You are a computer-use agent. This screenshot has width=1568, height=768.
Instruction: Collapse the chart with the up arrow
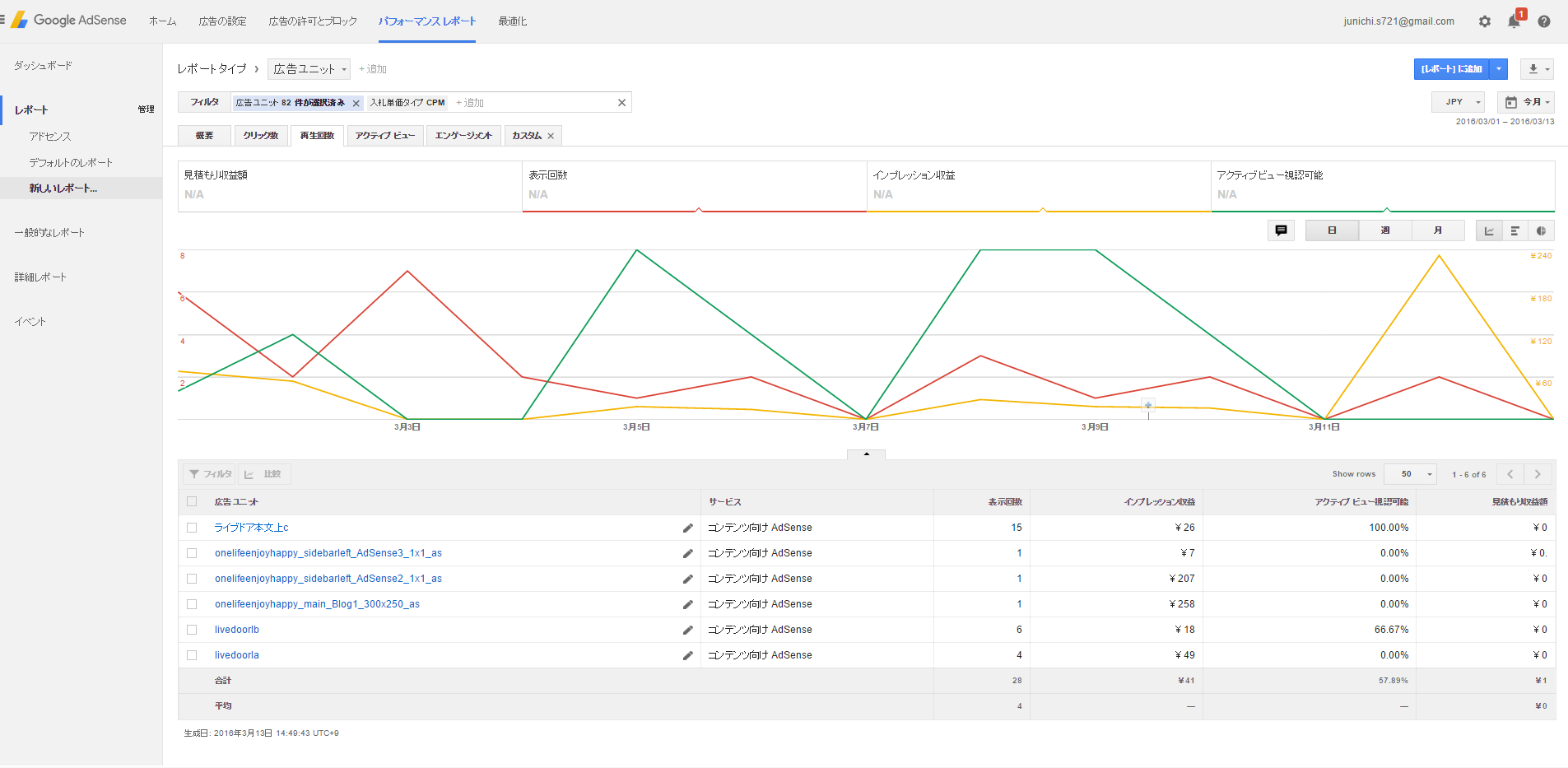pyautogui.click(x=866, y=454)
